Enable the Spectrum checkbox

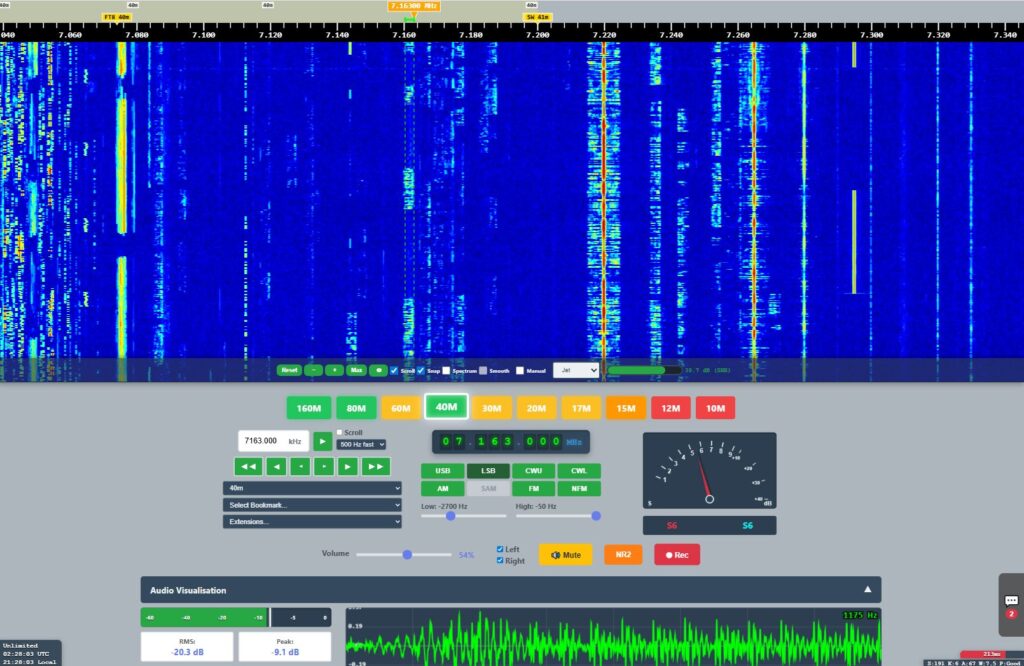[x=446, y=370]
